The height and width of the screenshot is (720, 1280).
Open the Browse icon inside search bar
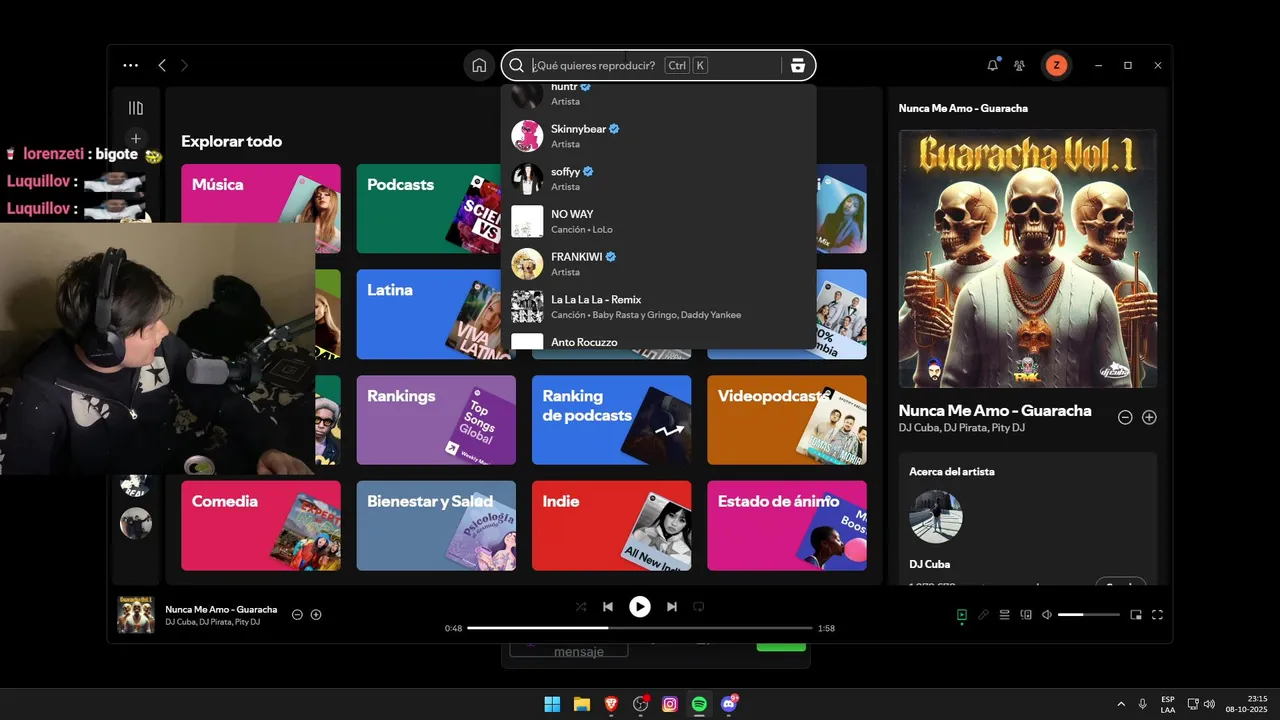pyautogui.click(x=797, y=66)
